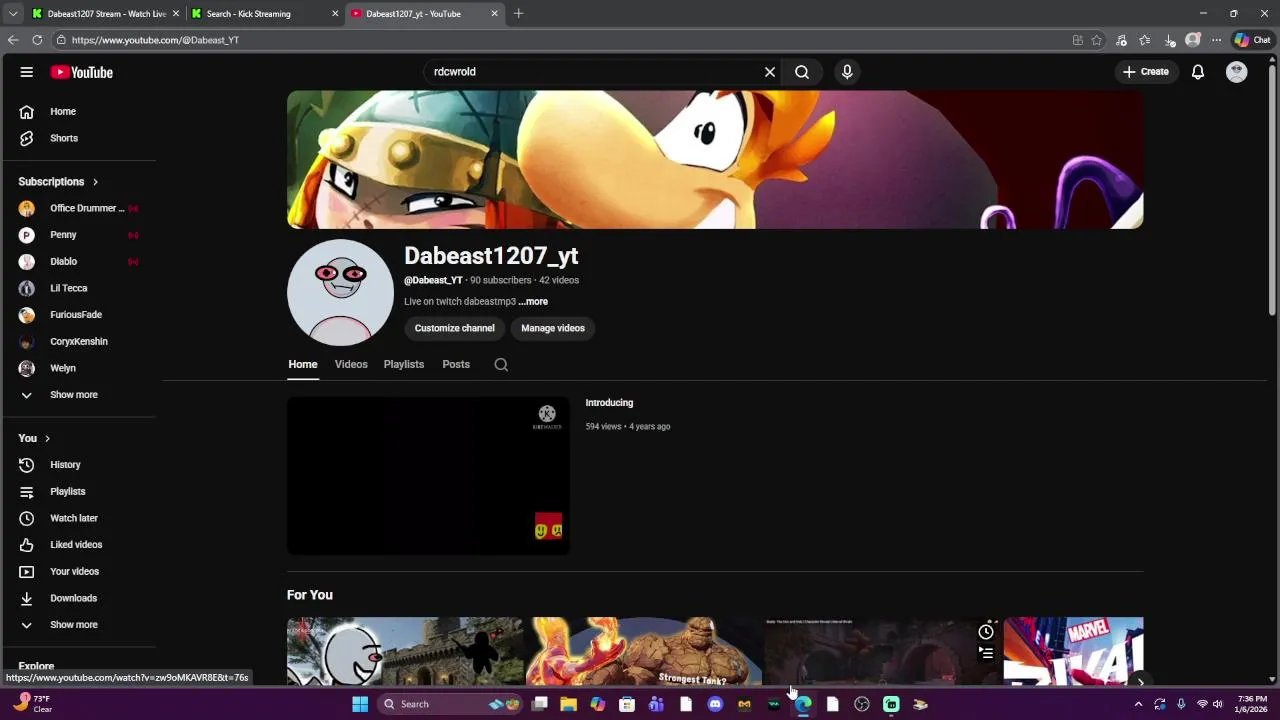1280x720 pixels.
Task: Open the Marvel video thumbnail
Action: click(1073, 651)
